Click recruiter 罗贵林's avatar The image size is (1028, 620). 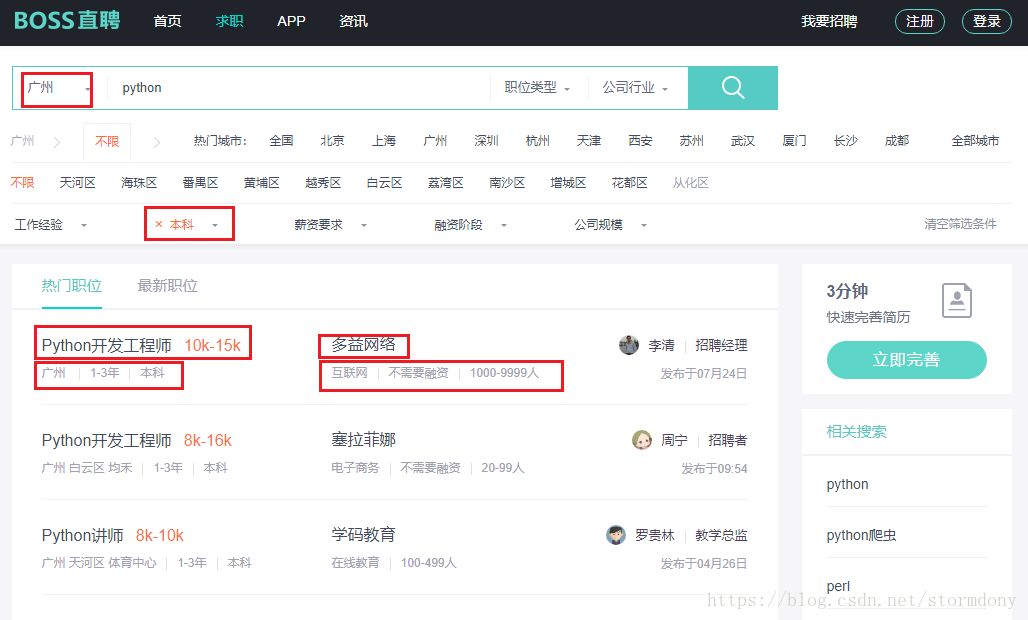[616, 535]
